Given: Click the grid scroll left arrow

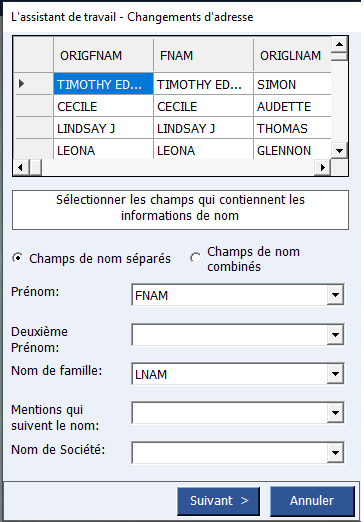Looking at the screenshot, I should click(x=21, y=167).
